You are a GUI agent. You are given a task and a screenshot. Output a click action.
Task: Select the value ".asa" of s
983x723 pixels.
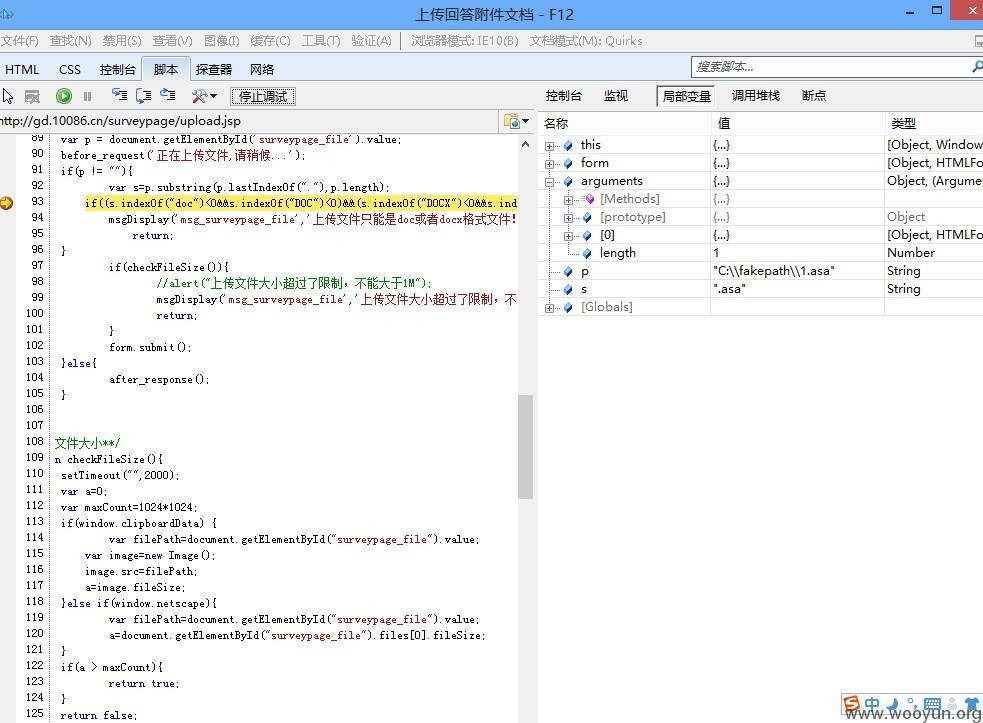[x=729, y=289]
